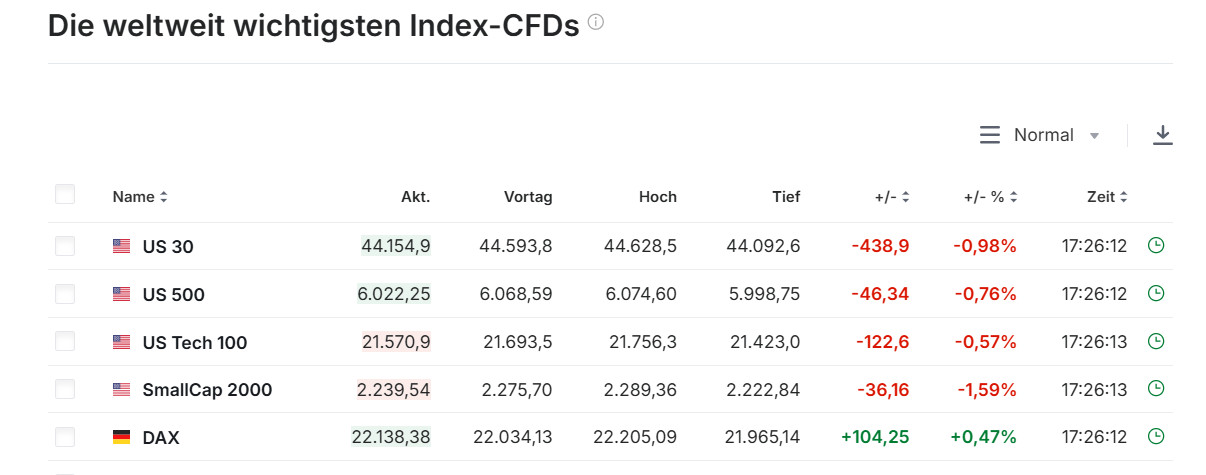1206x475 pixels.
Task: Click the clock icon in DAX row
Action: point(1156,436)
